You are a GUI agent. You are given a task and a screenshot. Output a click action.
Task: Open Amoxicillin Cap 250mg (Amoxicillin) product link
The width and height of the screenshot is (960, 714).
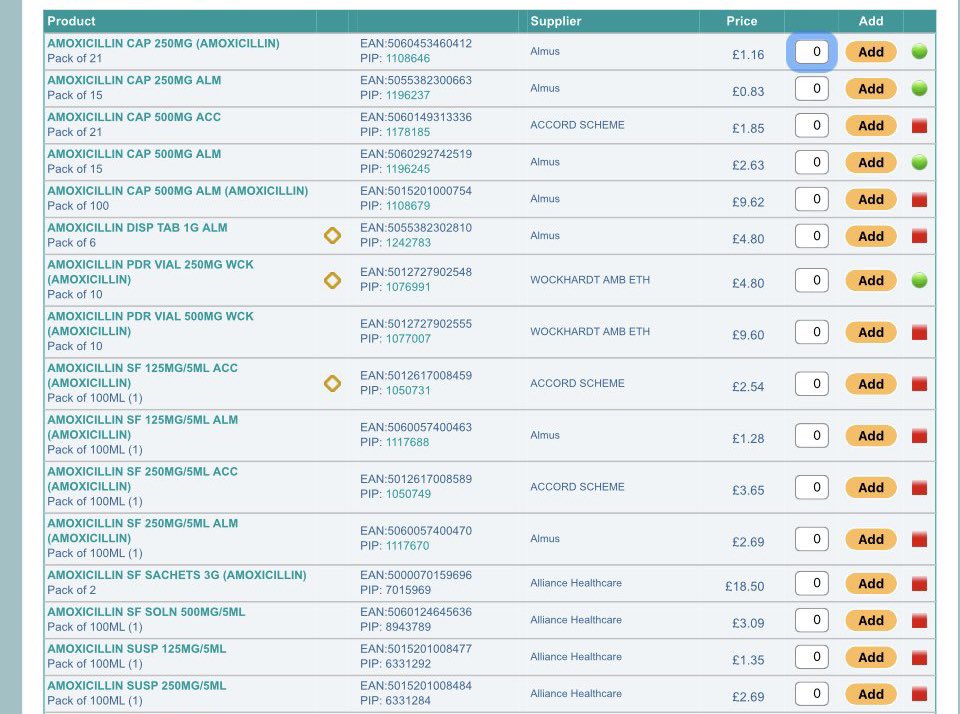(x=163, y=43)
